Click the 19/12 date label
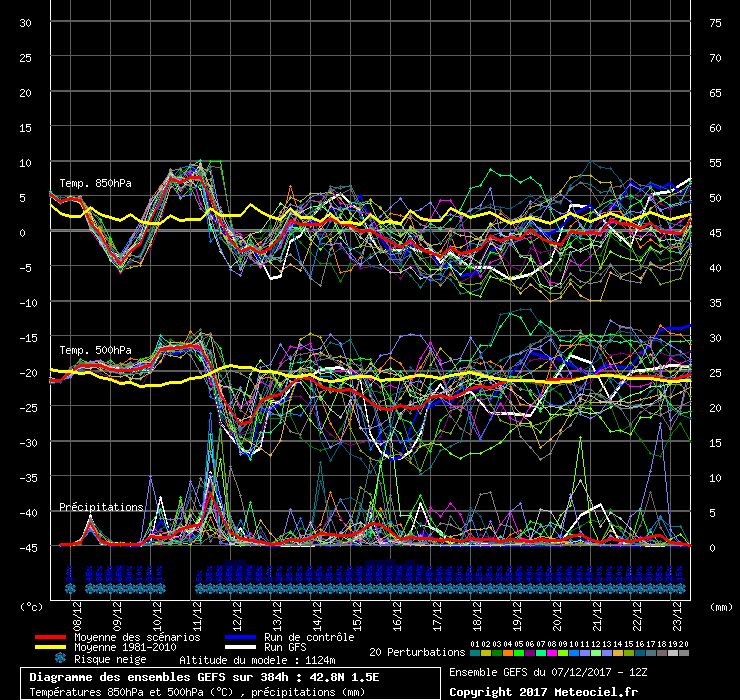The image size is (740, 700). 517,616
